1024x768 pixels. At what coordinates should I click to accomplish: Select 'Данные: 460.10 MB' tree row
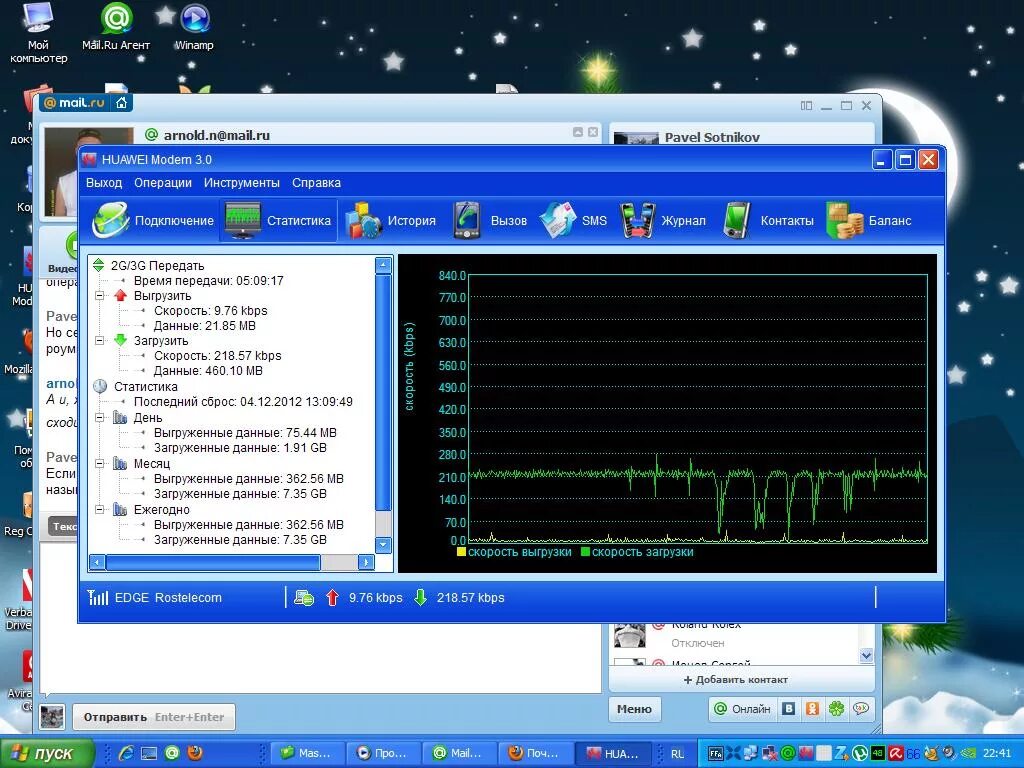(x=208, y=371)
